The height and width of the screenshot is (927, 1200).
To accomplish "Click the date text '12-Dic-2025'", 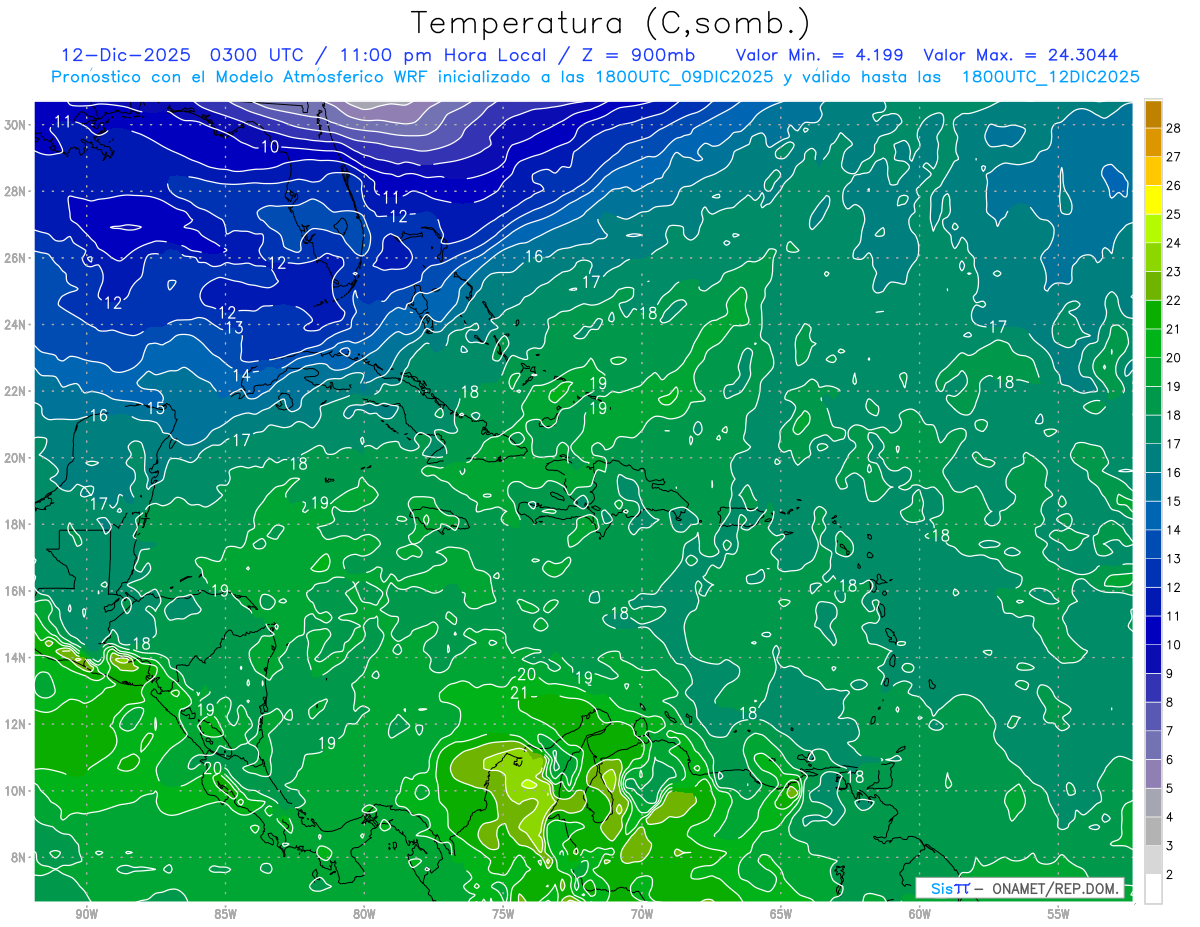I will click(127, 55).
